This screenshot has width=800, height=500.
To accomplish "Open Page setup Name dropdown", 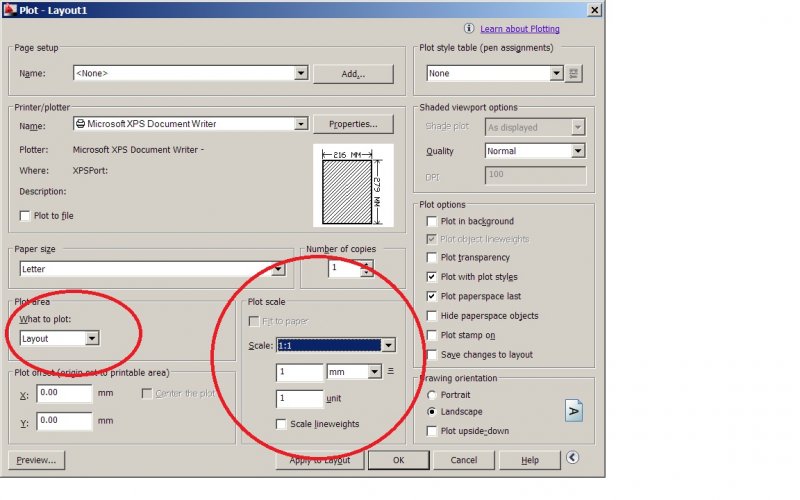I will [x=301, y=73].
